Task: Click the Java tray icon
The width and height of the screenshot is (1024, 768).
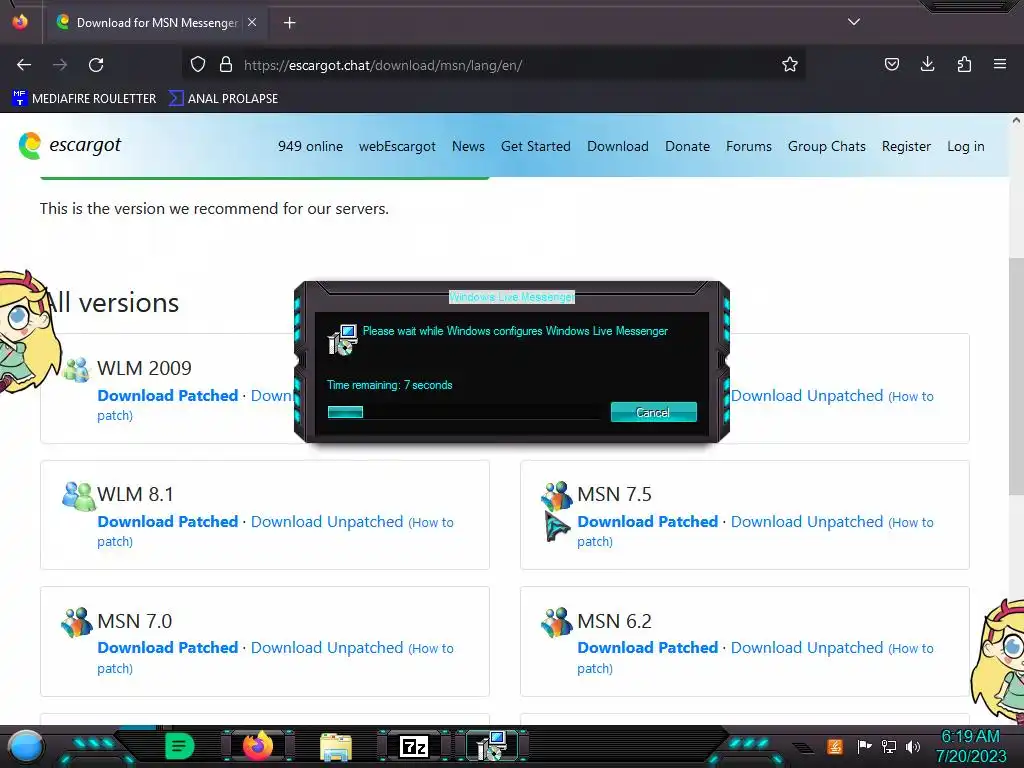Action: [x=834, y=746]
